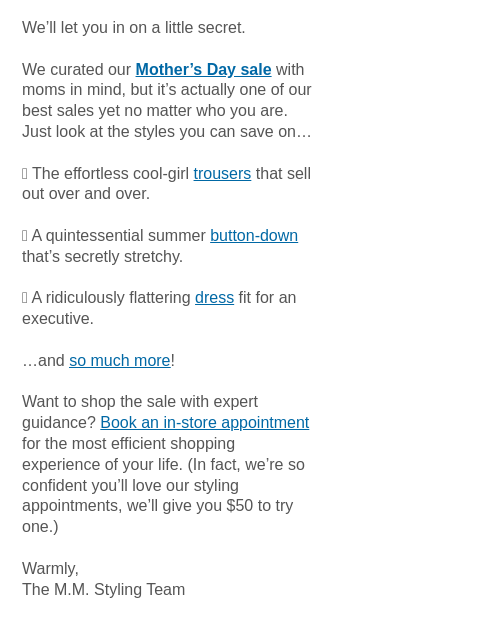Click the line 'Just look at the styles'
The width and height of the screenshot is (480, 640).
167,132
